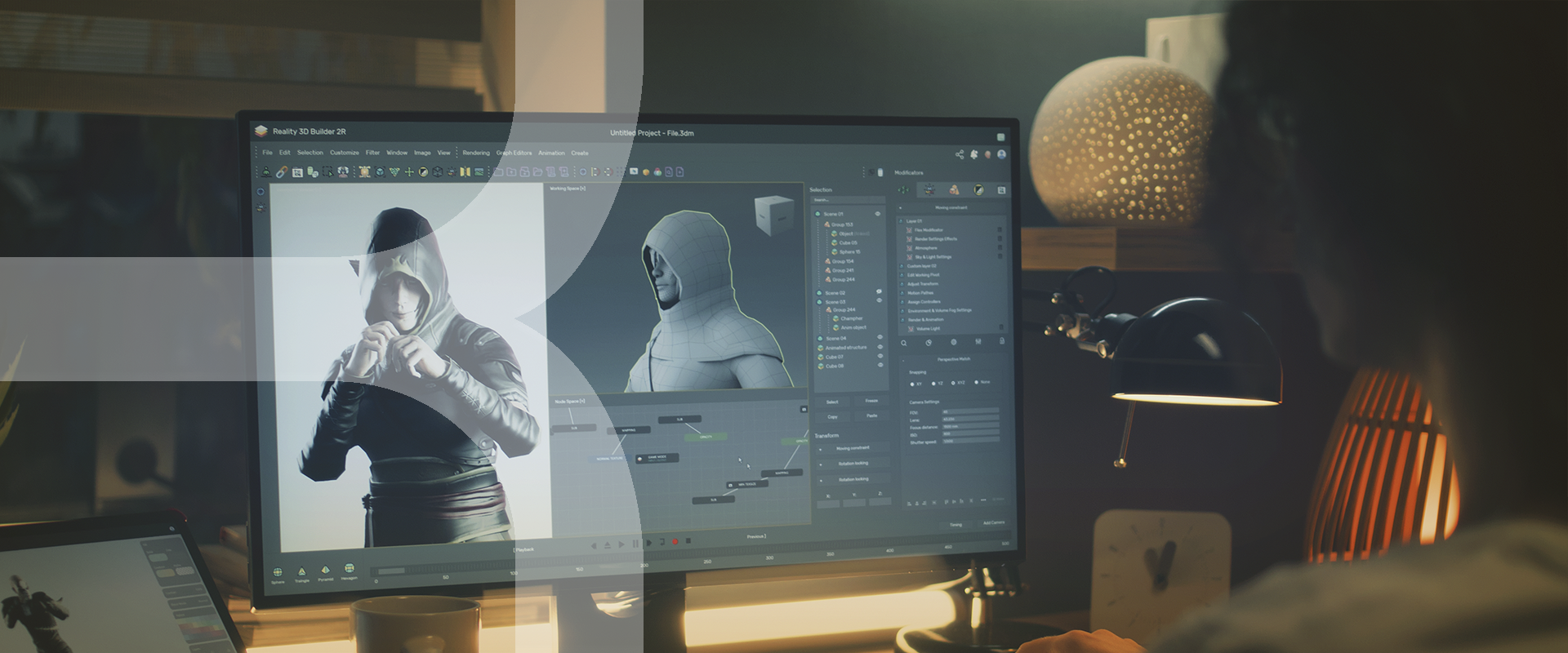Click the globe icon below modificator list

click(x=953, y=342)
